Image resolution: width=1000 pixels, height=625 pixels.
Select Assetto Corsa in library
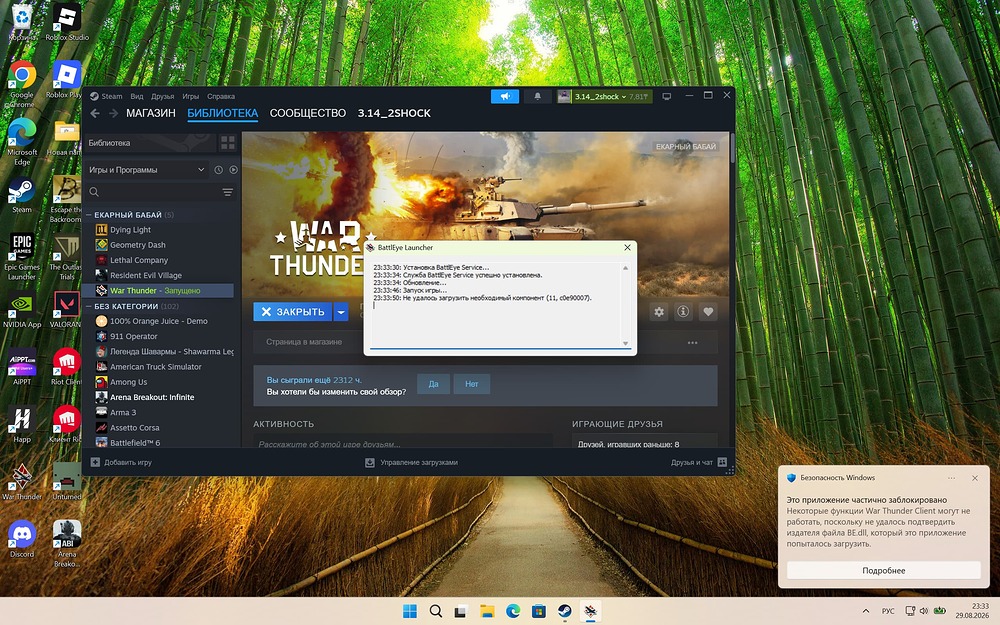tap(135, 428)
